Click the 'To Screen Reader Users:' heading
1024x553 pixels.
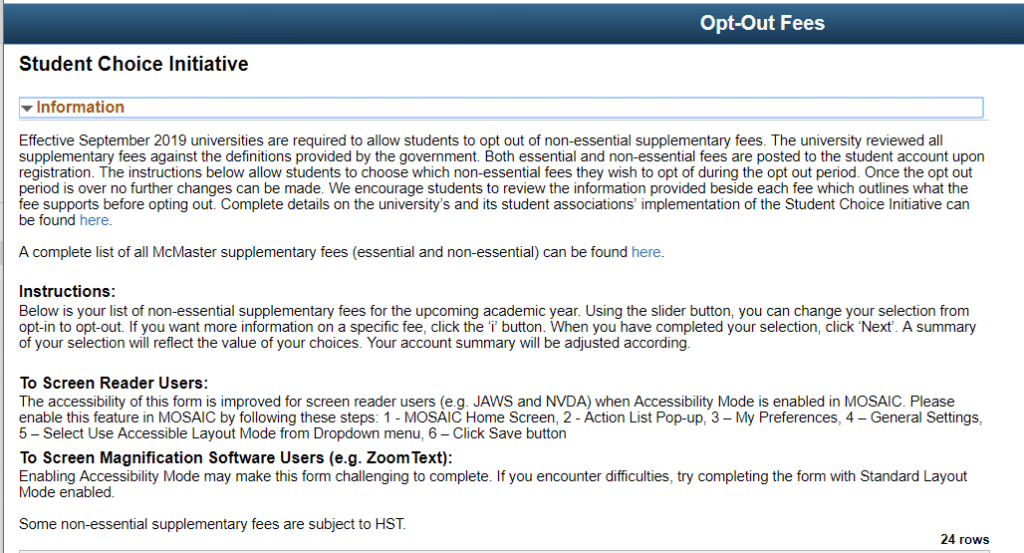[x=113, y=383]
